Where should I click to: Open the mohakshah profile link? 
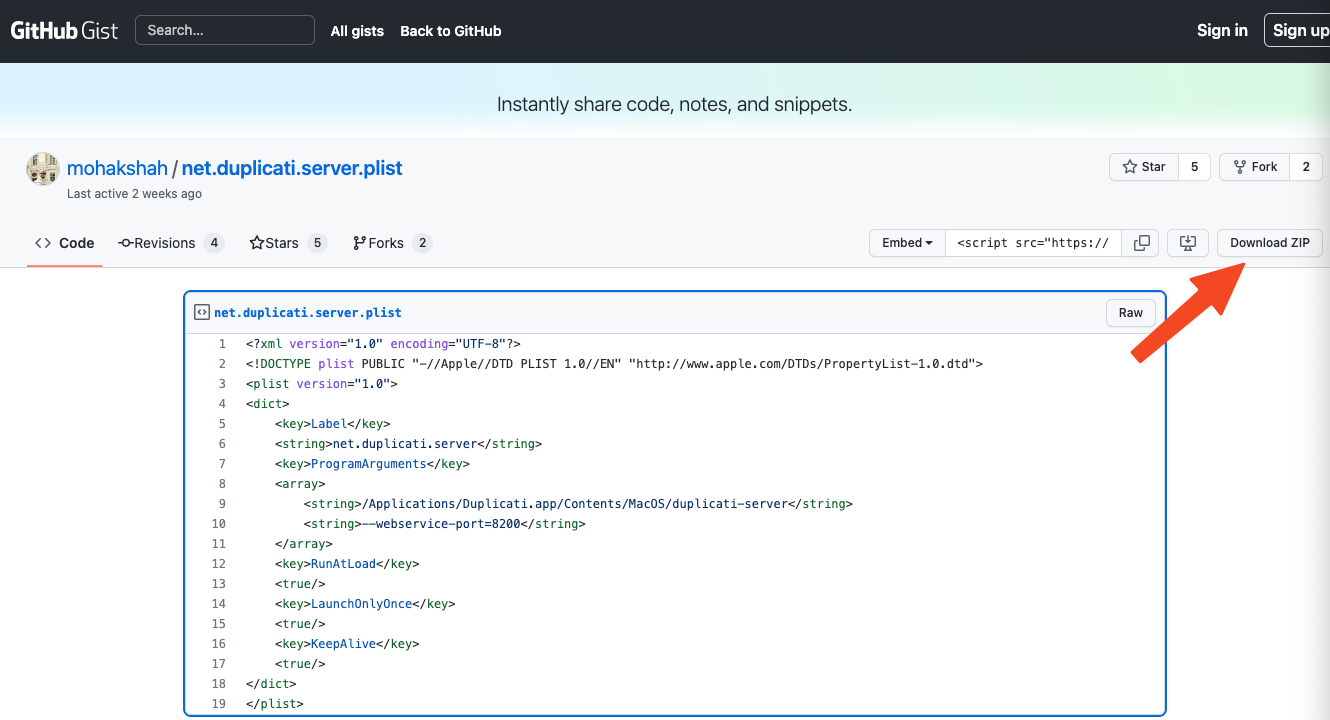(x=117, y=168)
